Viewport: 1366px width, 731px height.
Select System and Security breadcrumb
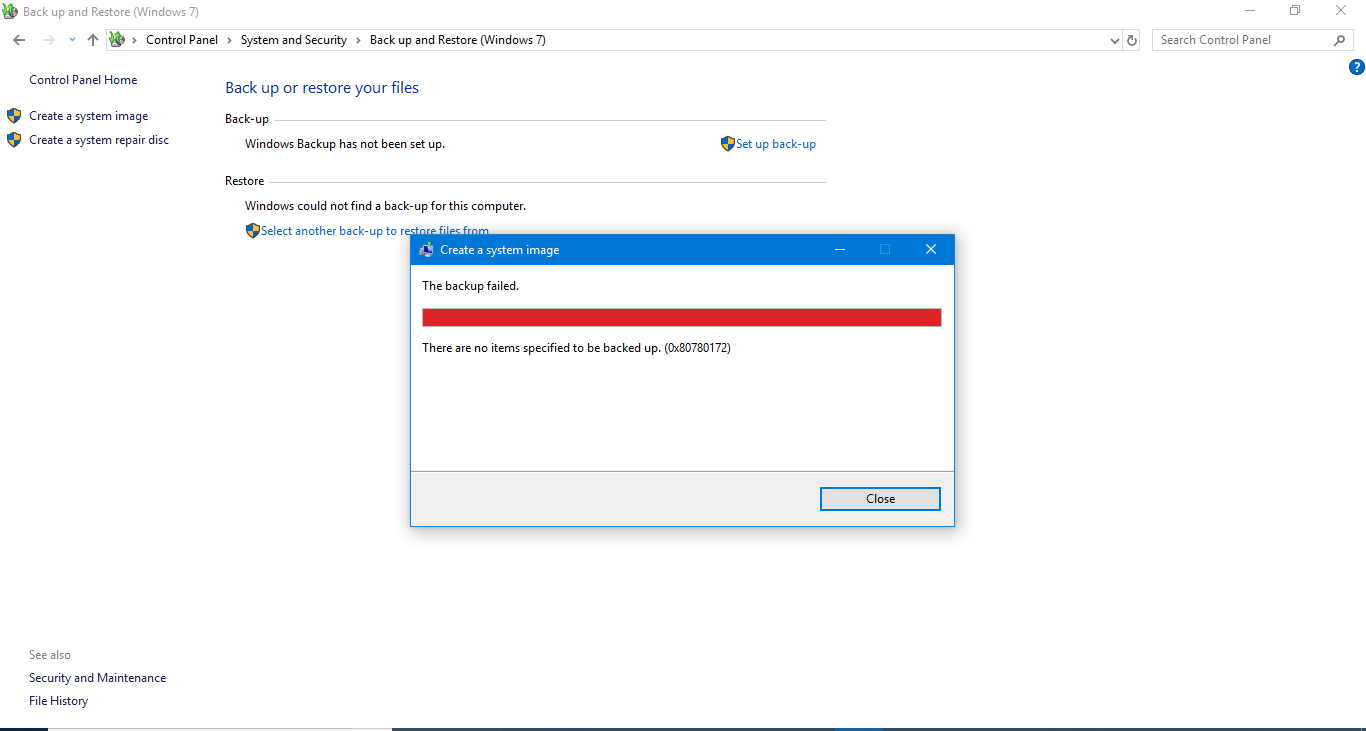[x=294, y=40]
